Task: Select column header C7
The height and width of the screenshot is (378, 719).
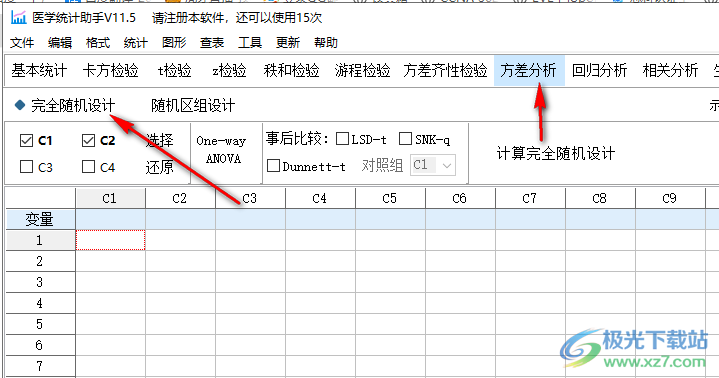Action: pyautogui.click(x=531, y=198)
